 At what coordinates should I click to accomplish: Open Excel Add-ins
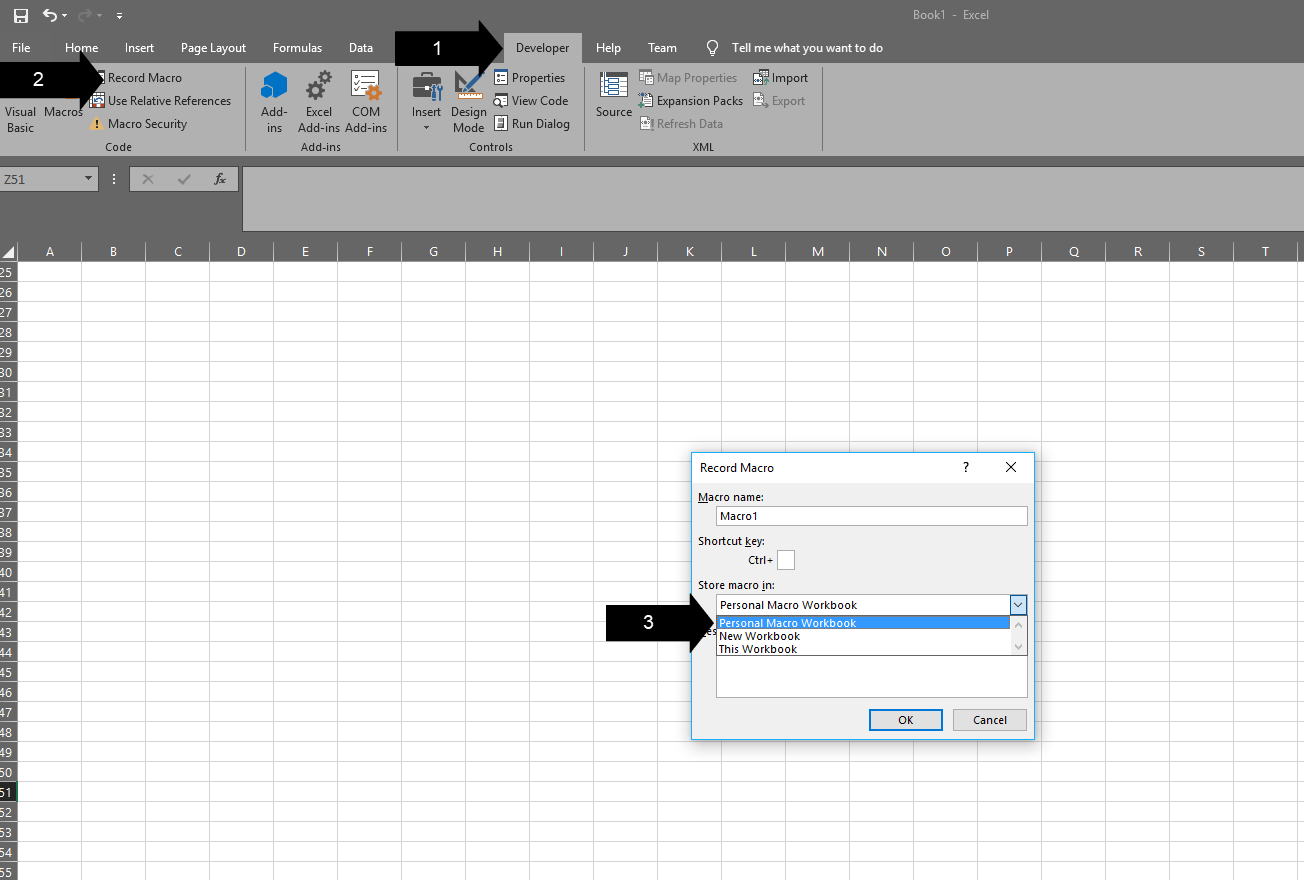318,100
